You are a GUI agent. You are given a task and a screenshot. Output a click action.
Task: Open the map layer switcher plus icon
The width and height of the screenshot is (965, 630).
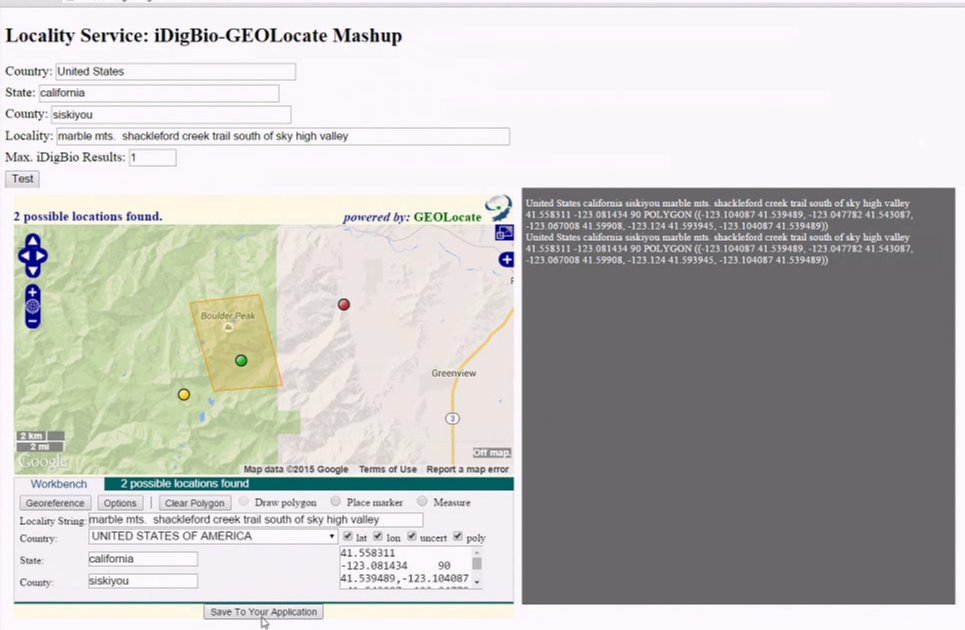pos(507,260)
